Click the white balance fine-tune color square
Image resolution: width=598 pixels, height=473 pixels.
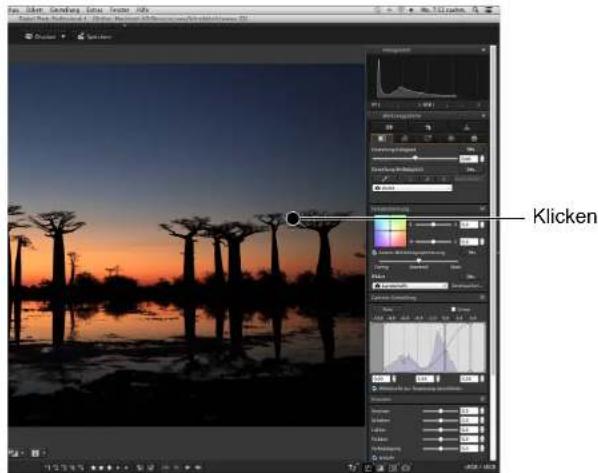pos(390,232)
